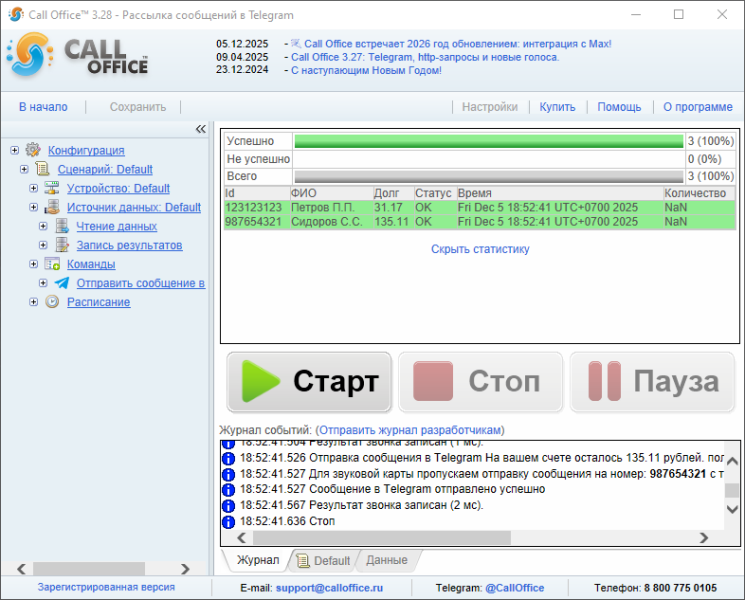Expand the Команды node
Viewport: 745px width, 600px height.
[x=34, y=264]
